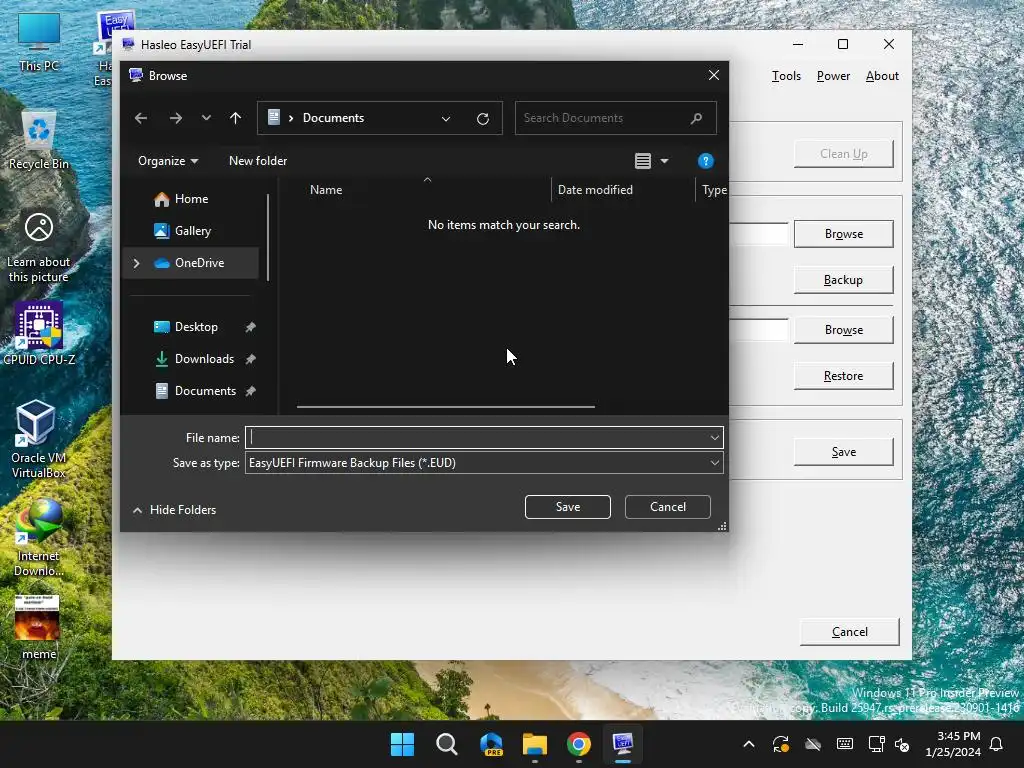Close the Browse dialog
The width and height of the screenshot is (1024, 768).
point(714,76)
